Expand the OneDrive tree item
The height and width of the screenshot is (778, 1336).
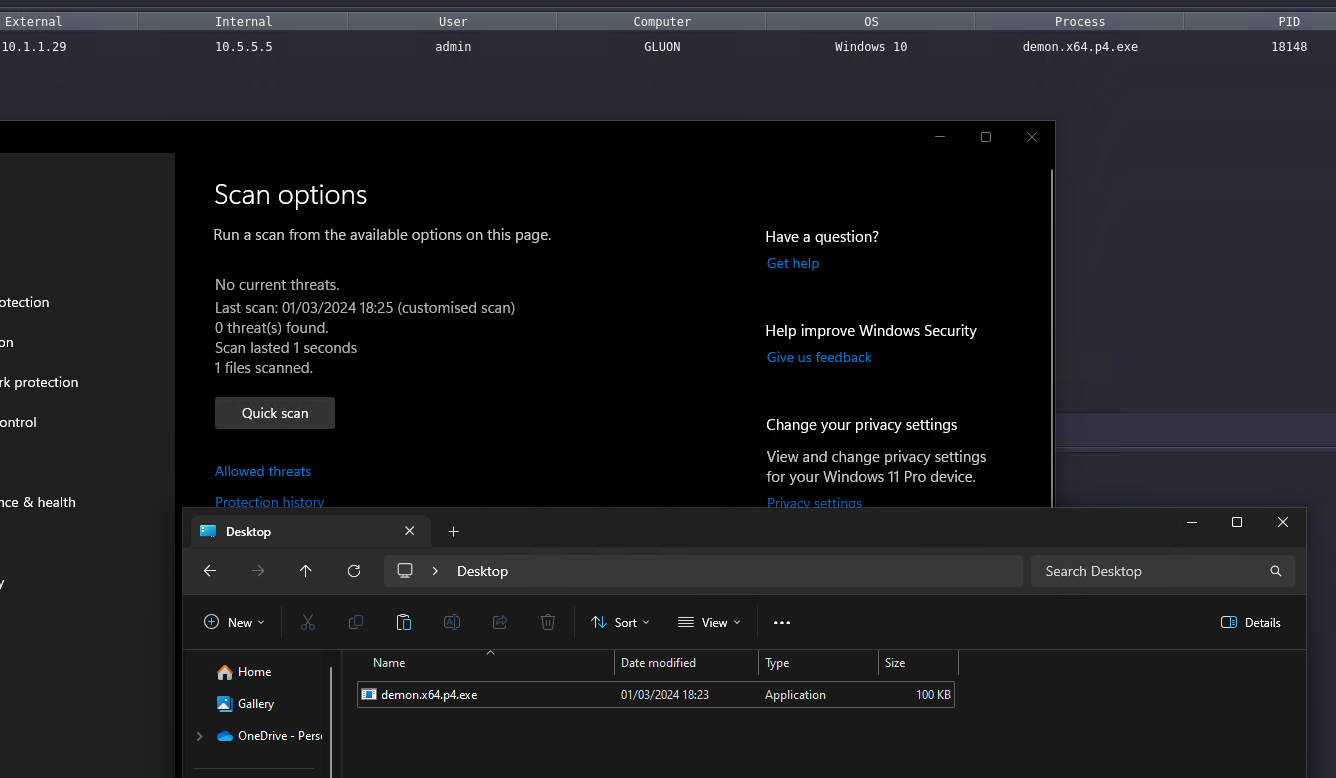[200, 736]
